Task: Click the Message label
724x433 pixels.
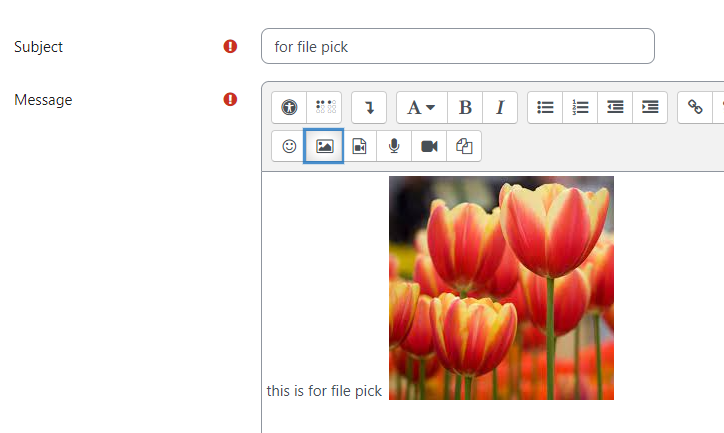Action: [x=43, y=100]
